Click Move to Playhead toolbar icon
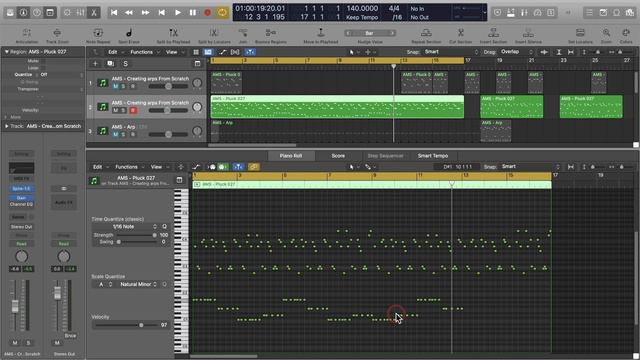Screen dimensions: 640x360 pyautogui.click(x=321, y=35)
